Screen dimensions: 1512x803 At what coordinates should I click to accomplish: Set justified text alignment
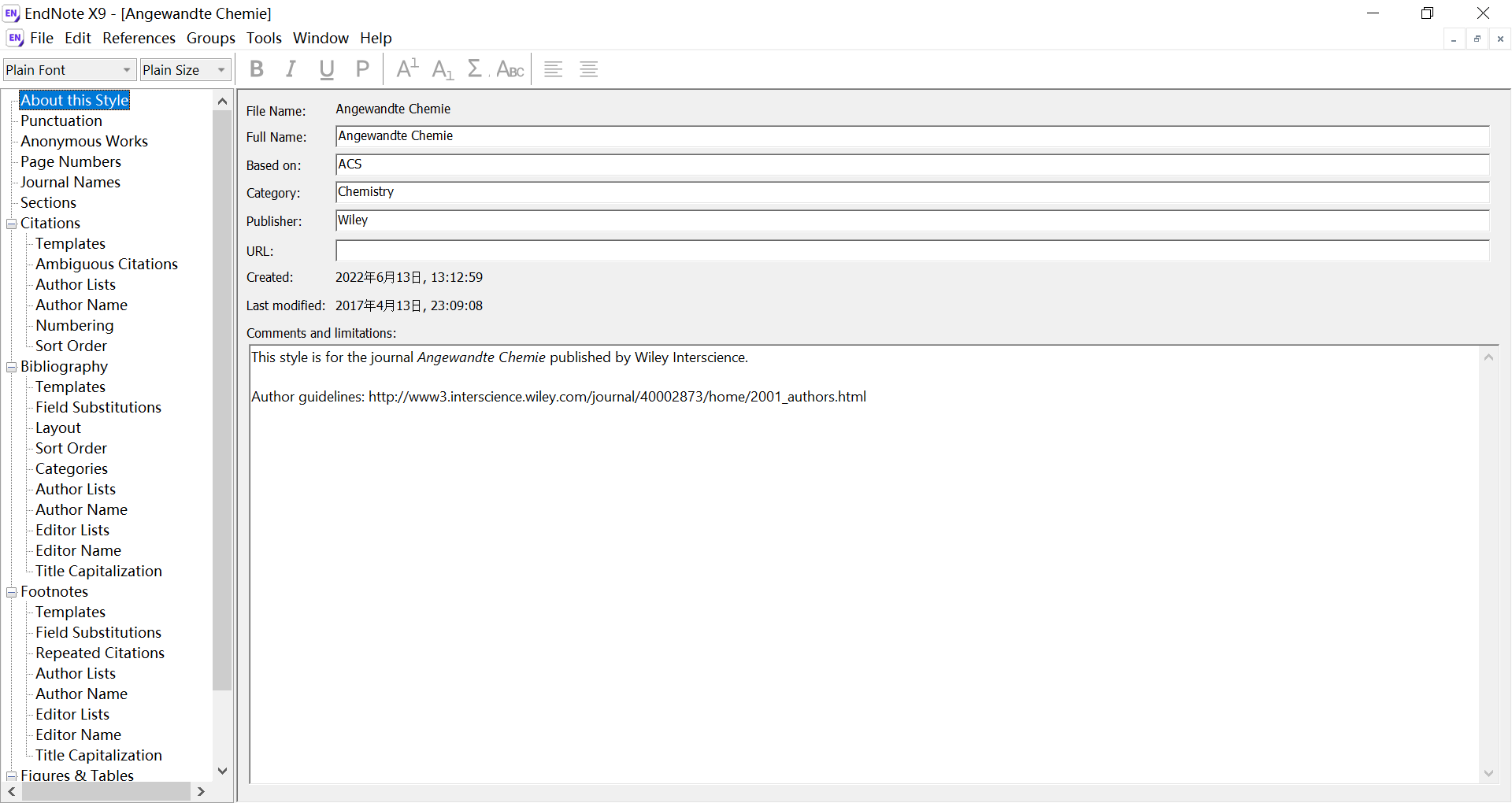point(589,69)
